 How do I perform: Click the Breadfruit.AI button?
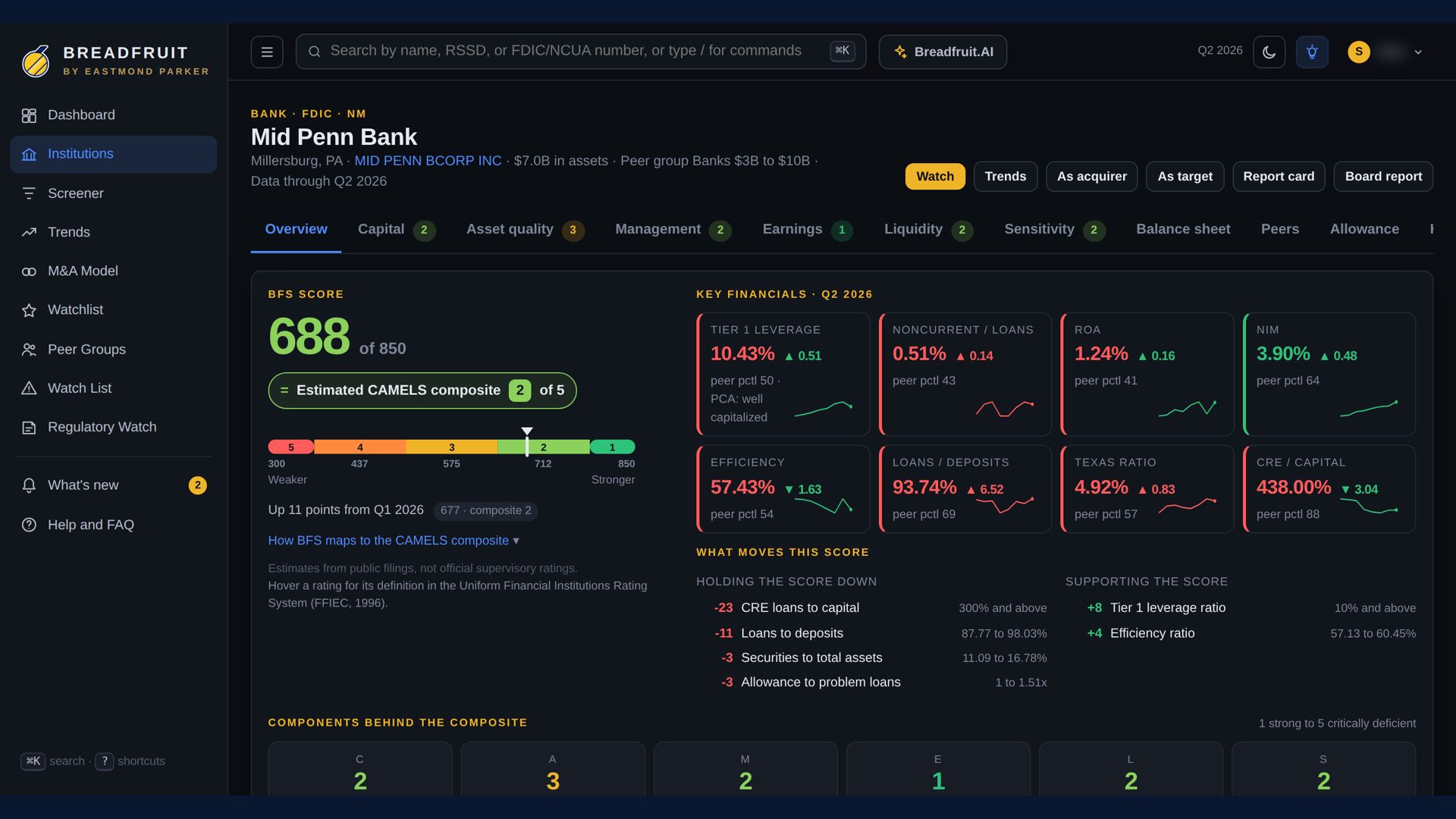[943, 52]
